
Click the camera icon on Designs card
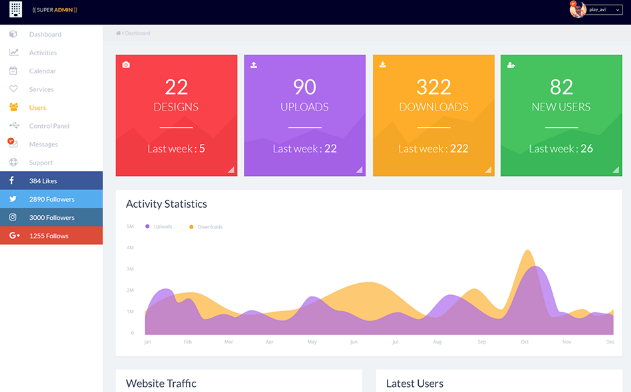[126, 64]
